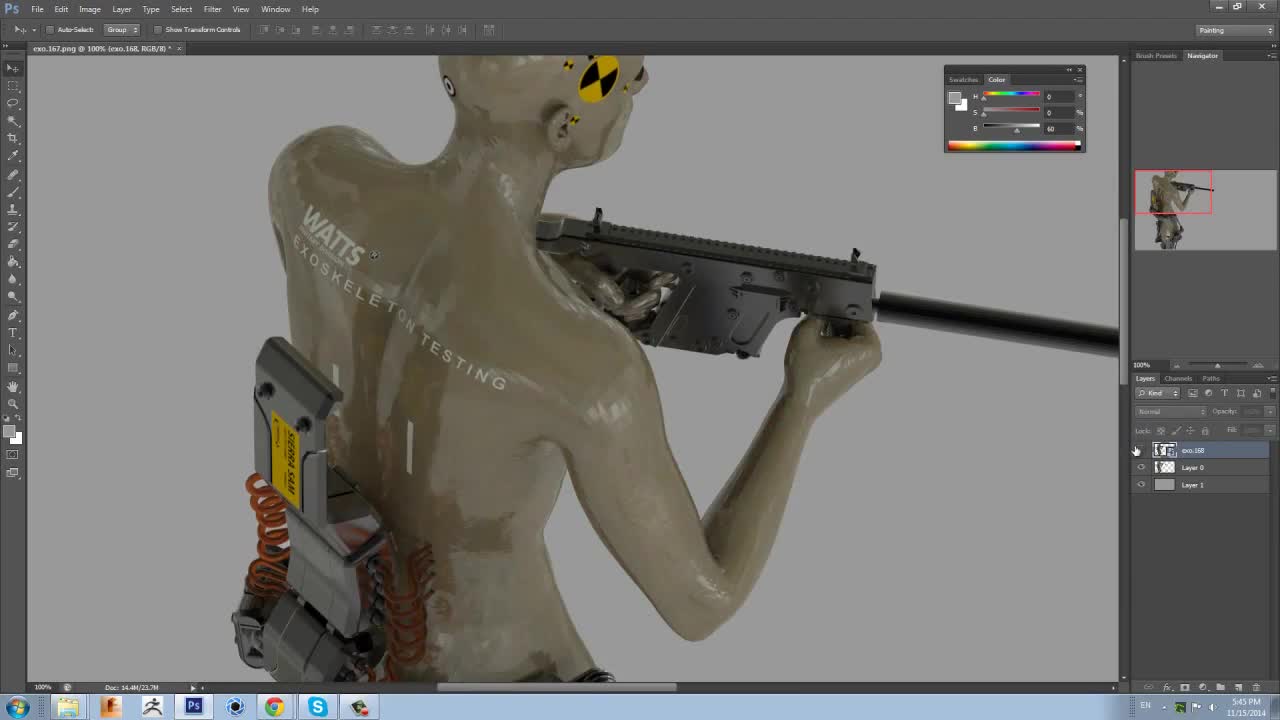Viewport: 1280px width, 720px height.
Task: Open the Normal blend mode dropdown
Action: [x=1171, y=411]
